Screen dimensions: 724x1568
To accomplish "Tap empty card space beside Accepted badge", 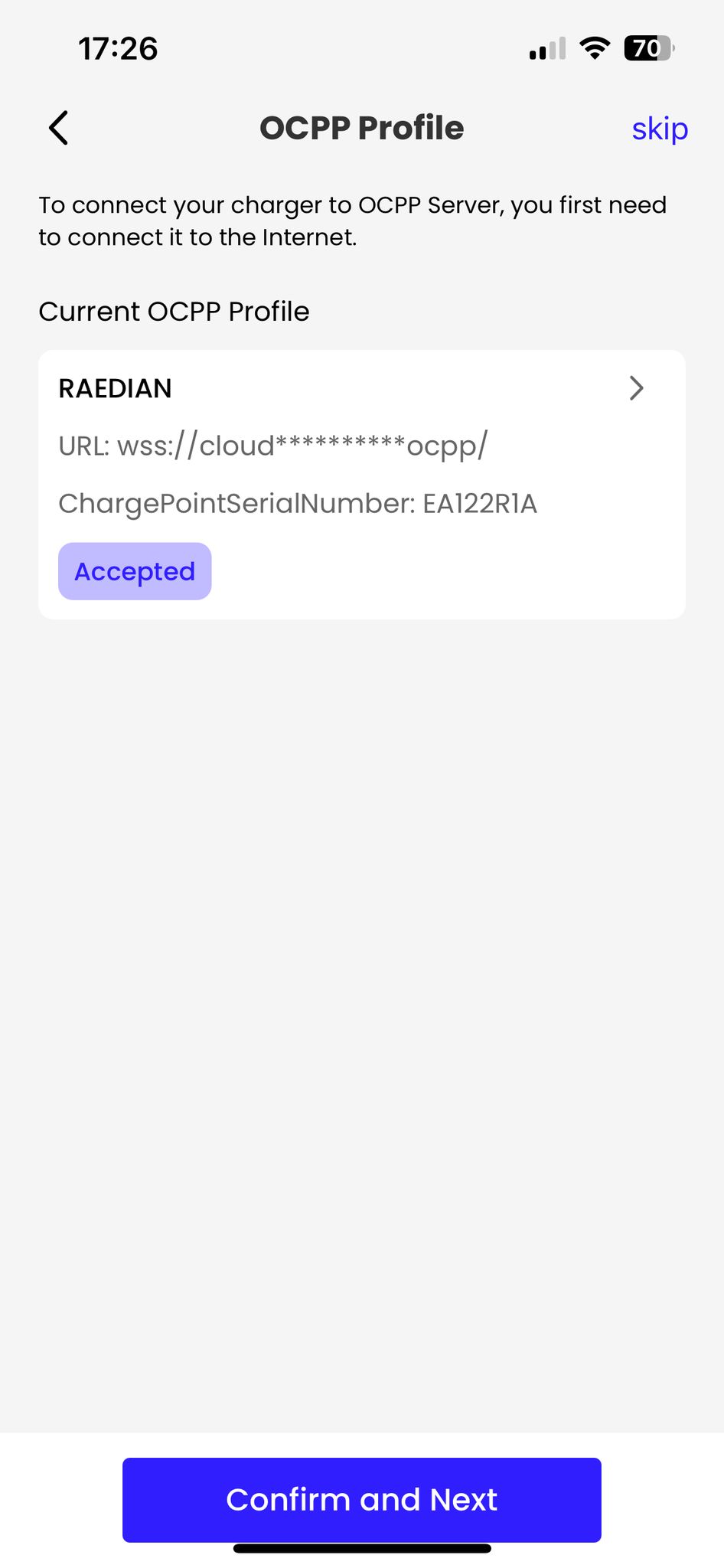I will tap(444, 571).
